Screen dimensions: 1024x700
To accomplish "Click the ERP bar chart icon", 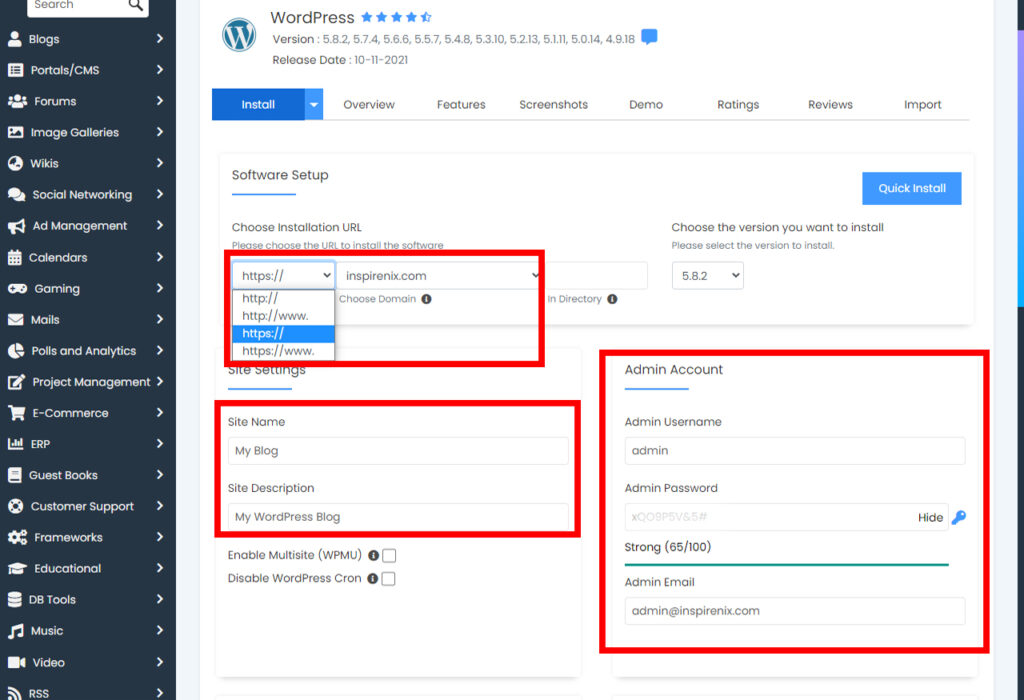I will (x=15, y=444).
